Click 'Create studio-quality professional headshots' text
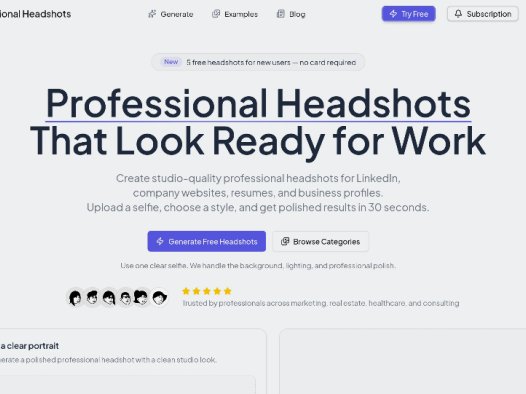 227,178
